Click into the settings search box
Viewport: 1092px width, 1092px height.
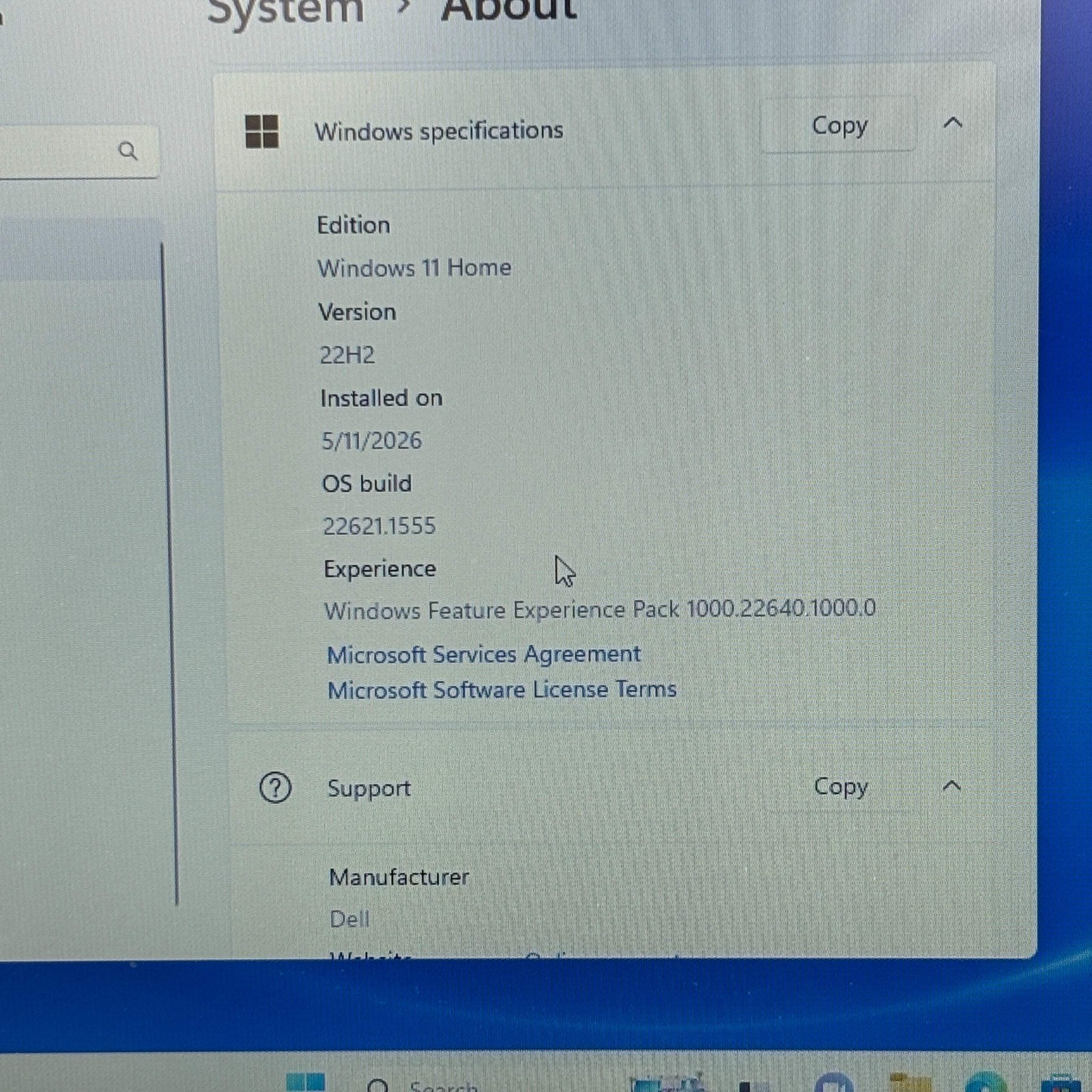78,151
